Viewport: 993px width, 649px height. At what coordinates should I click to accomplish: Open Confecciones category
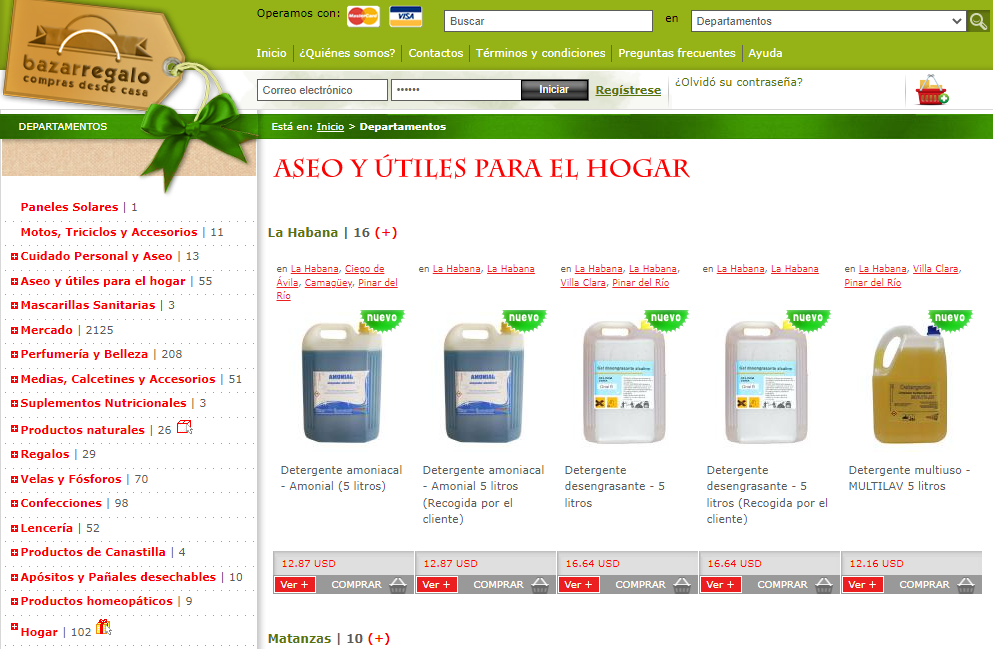click(61, 503)
